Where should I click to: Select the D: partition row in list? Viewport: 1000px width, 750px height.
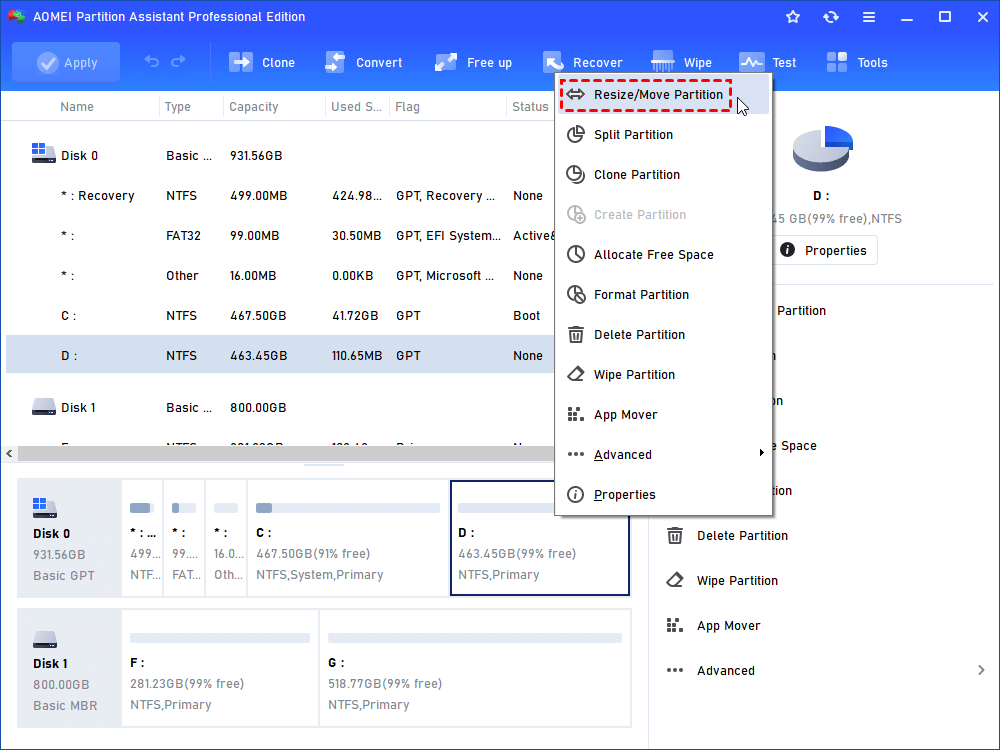pos(280,355)
